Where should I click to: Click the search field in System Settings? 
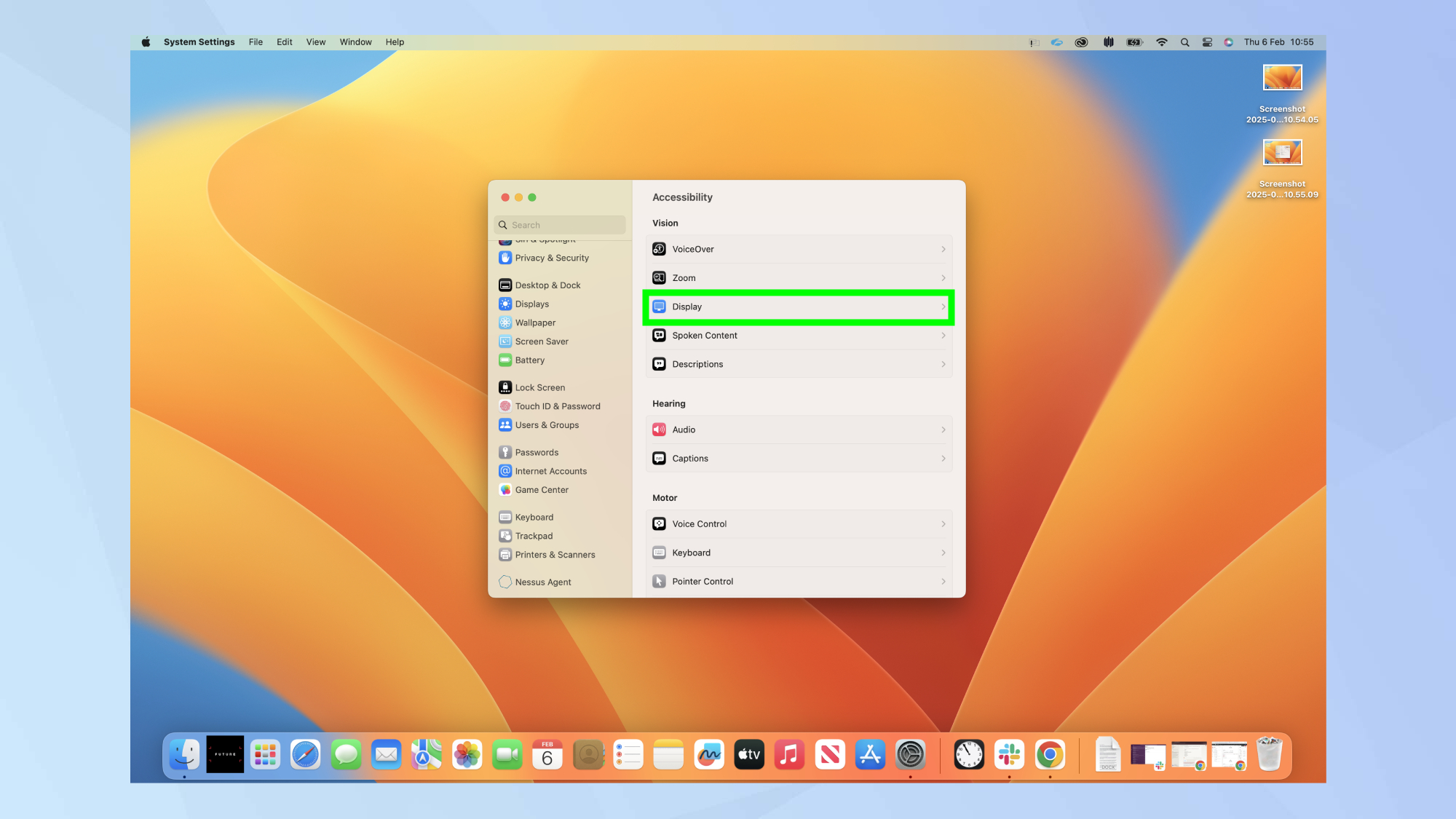click(x=559, y=224)
